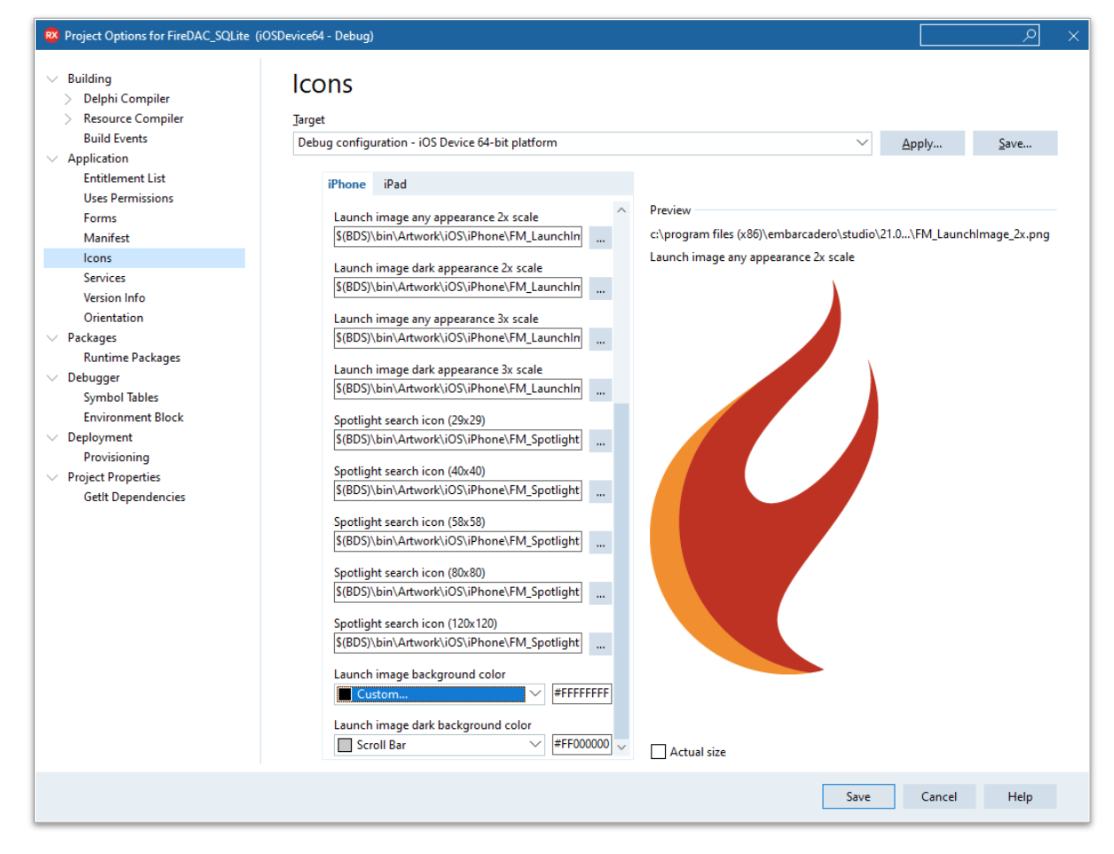The image size is (1114, 854).
Task: Edit the #FF000000 dark background color value
Action: tap(582, 744)
